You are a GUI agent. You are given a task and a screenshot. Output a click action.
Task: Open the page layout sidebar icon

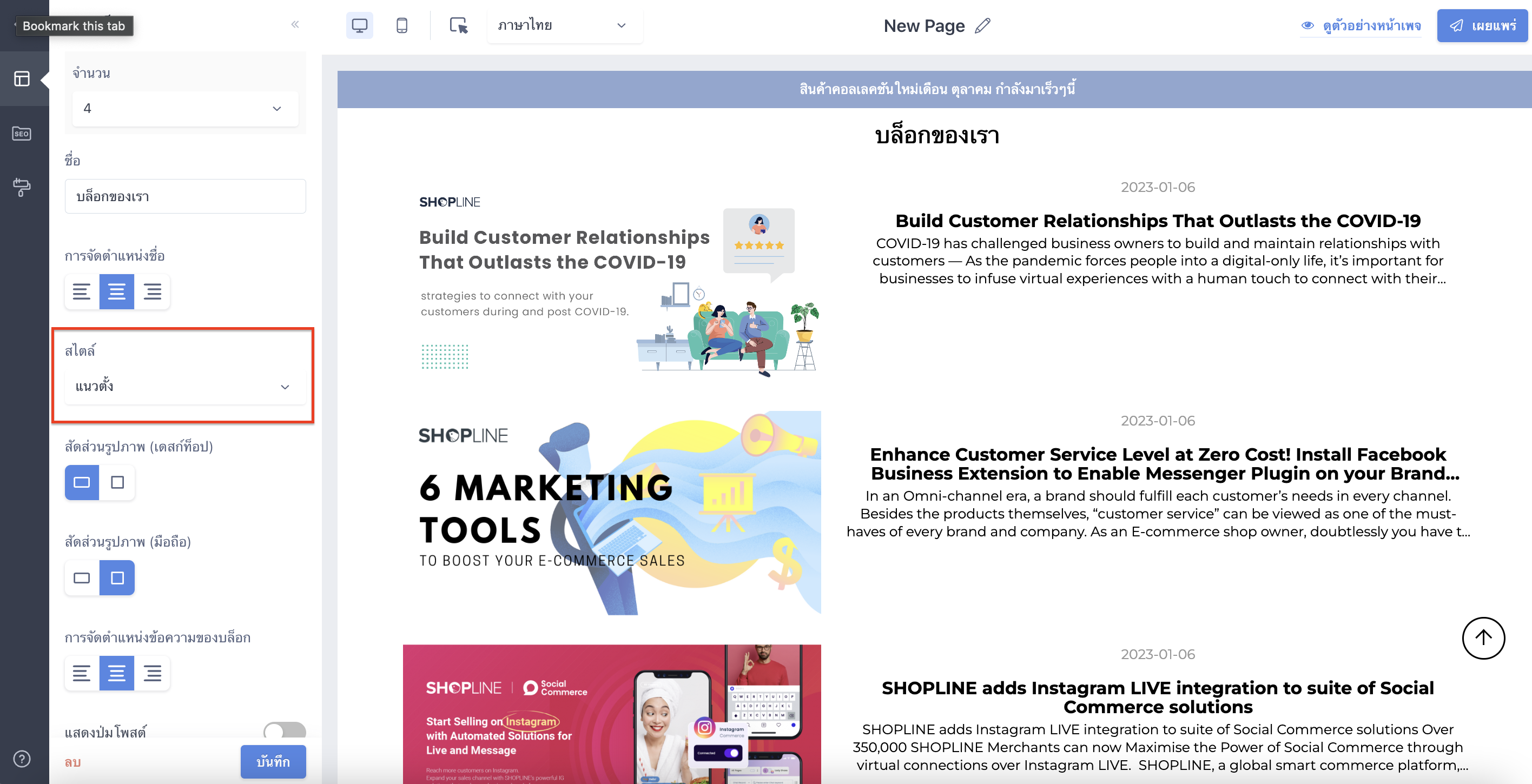(22, 78)
